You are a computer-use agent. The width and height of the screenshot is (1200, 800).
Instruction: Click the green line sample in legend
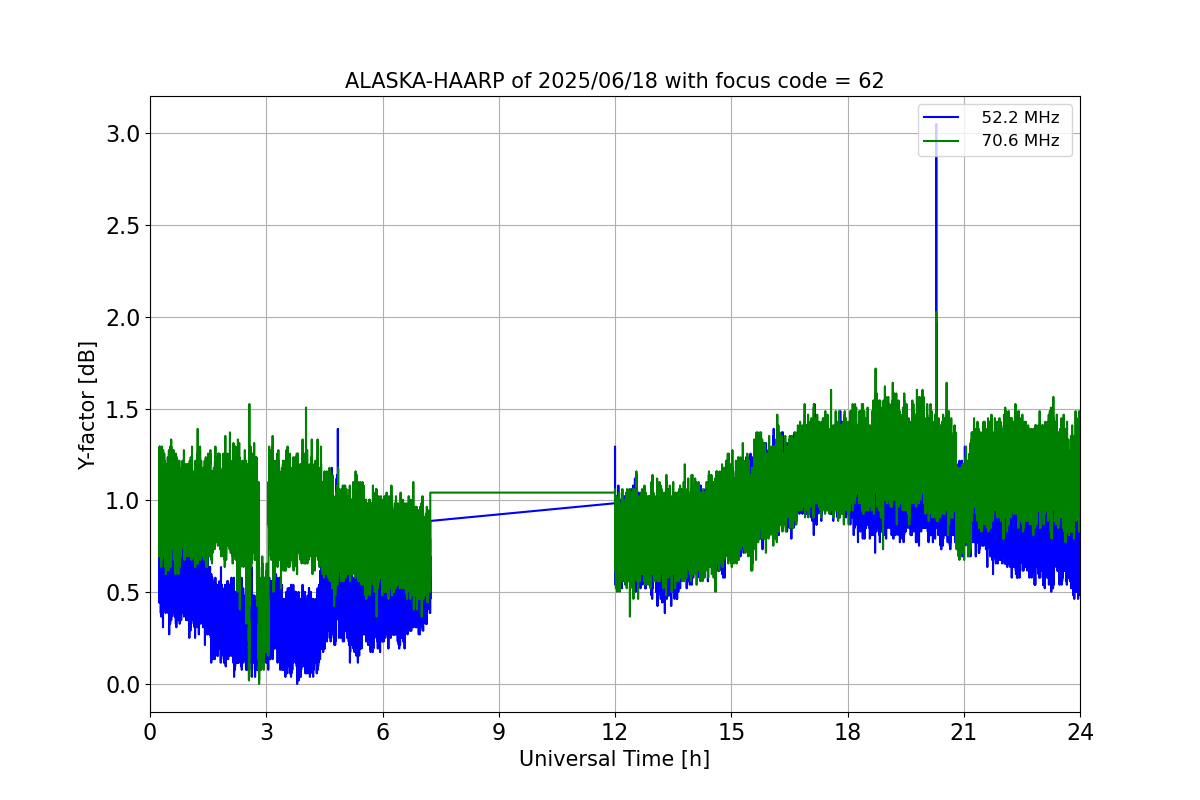[x=942, y=141]
